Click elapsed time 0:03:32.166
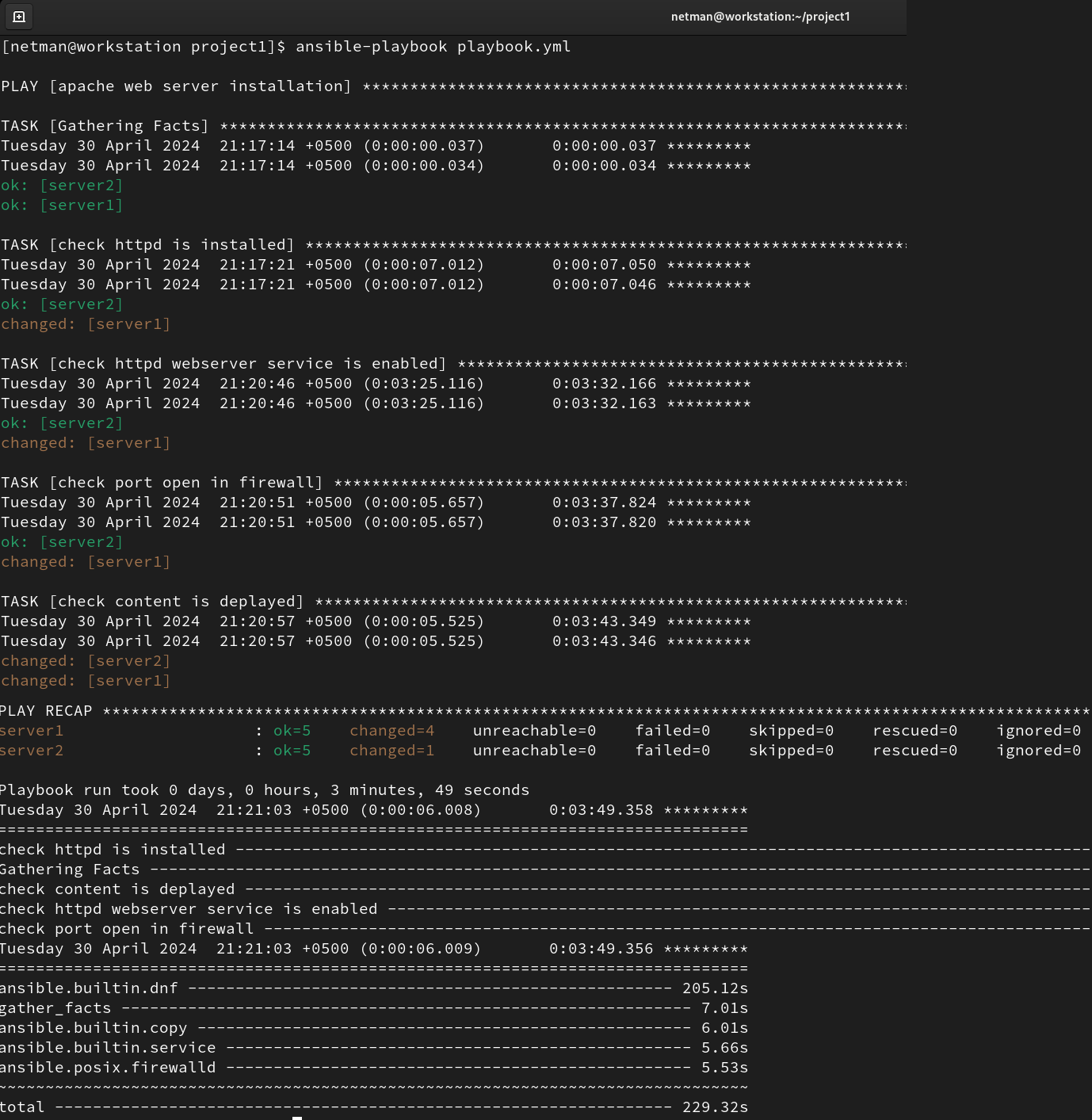This screenshot has width=1092, height=1120. [x=605, y=384]
